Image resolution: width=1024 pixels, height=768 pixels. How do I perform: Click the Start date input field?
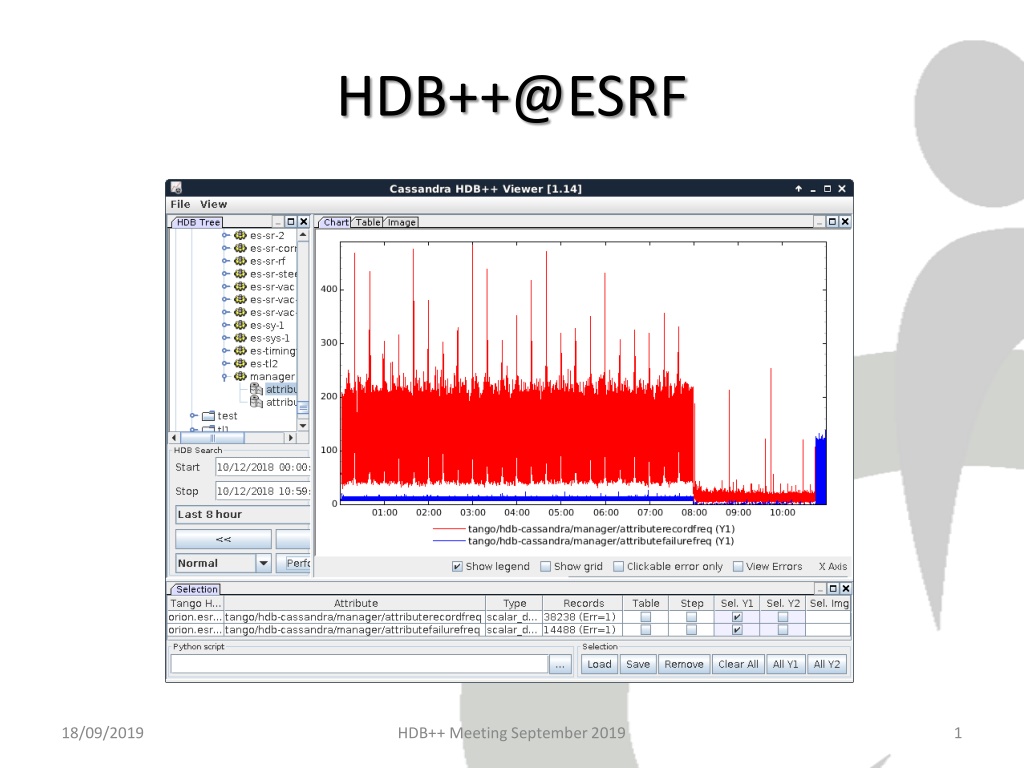(x=263, y=467)
